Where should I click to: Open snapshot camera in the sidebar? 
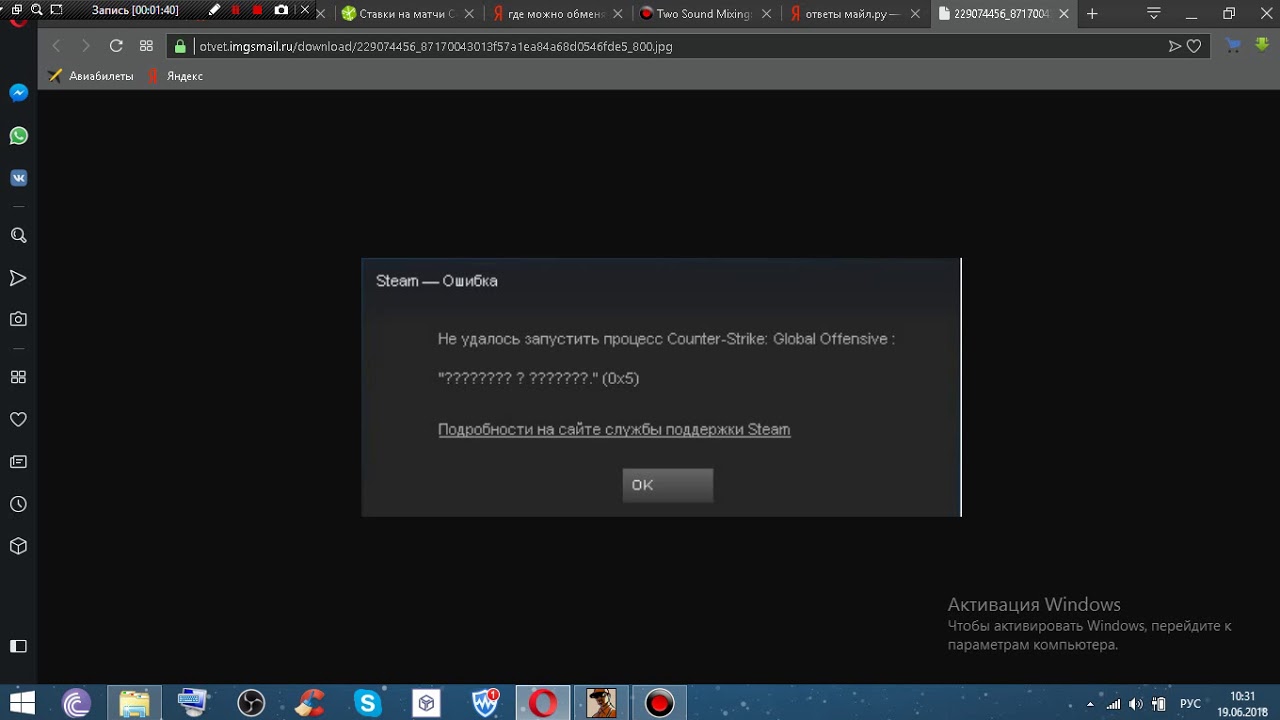pos(18,320)
